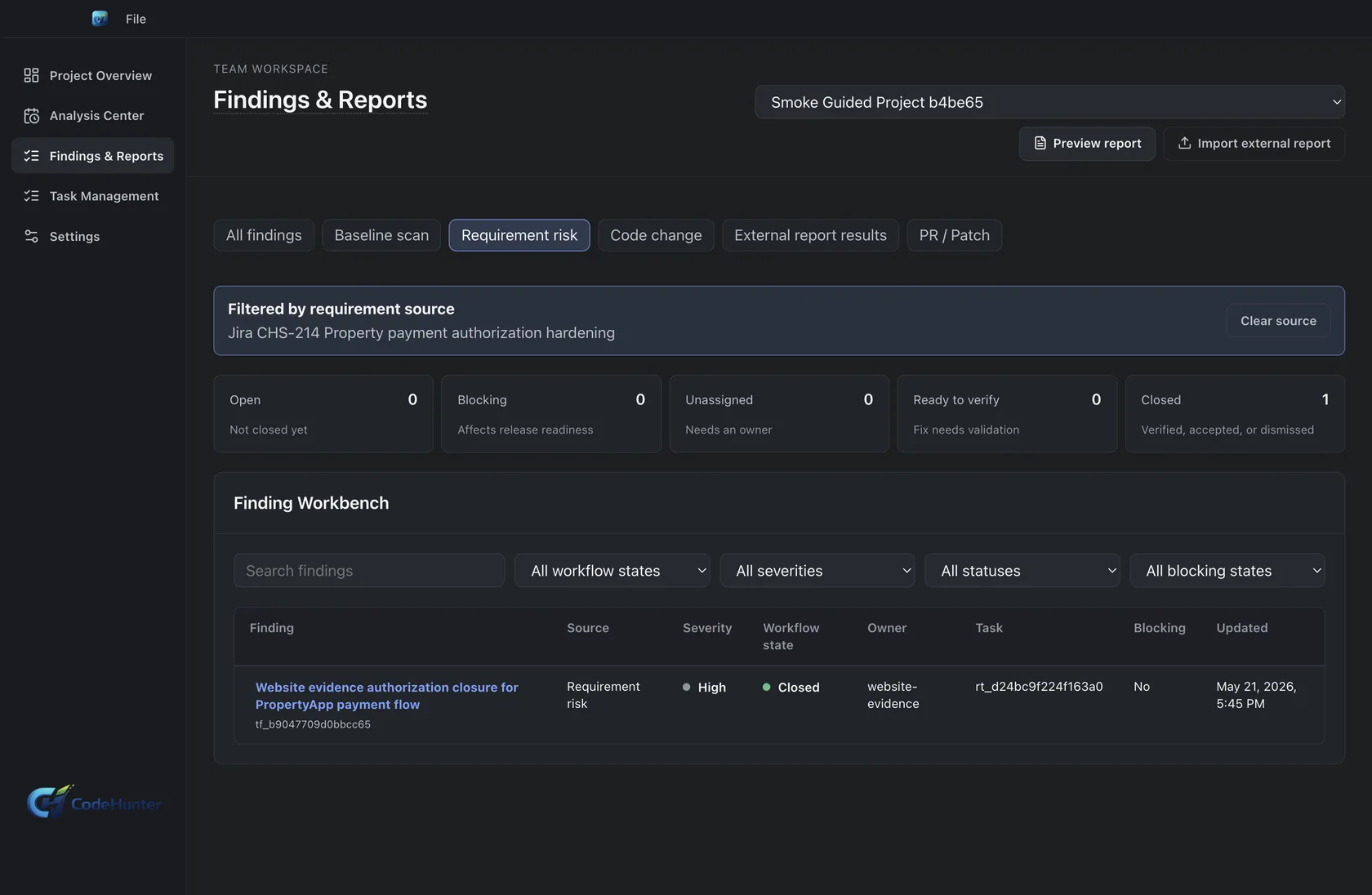Click the Requirement risk source cell
The height and width of the screenshot is (895, 1372).
coord(604,695)
